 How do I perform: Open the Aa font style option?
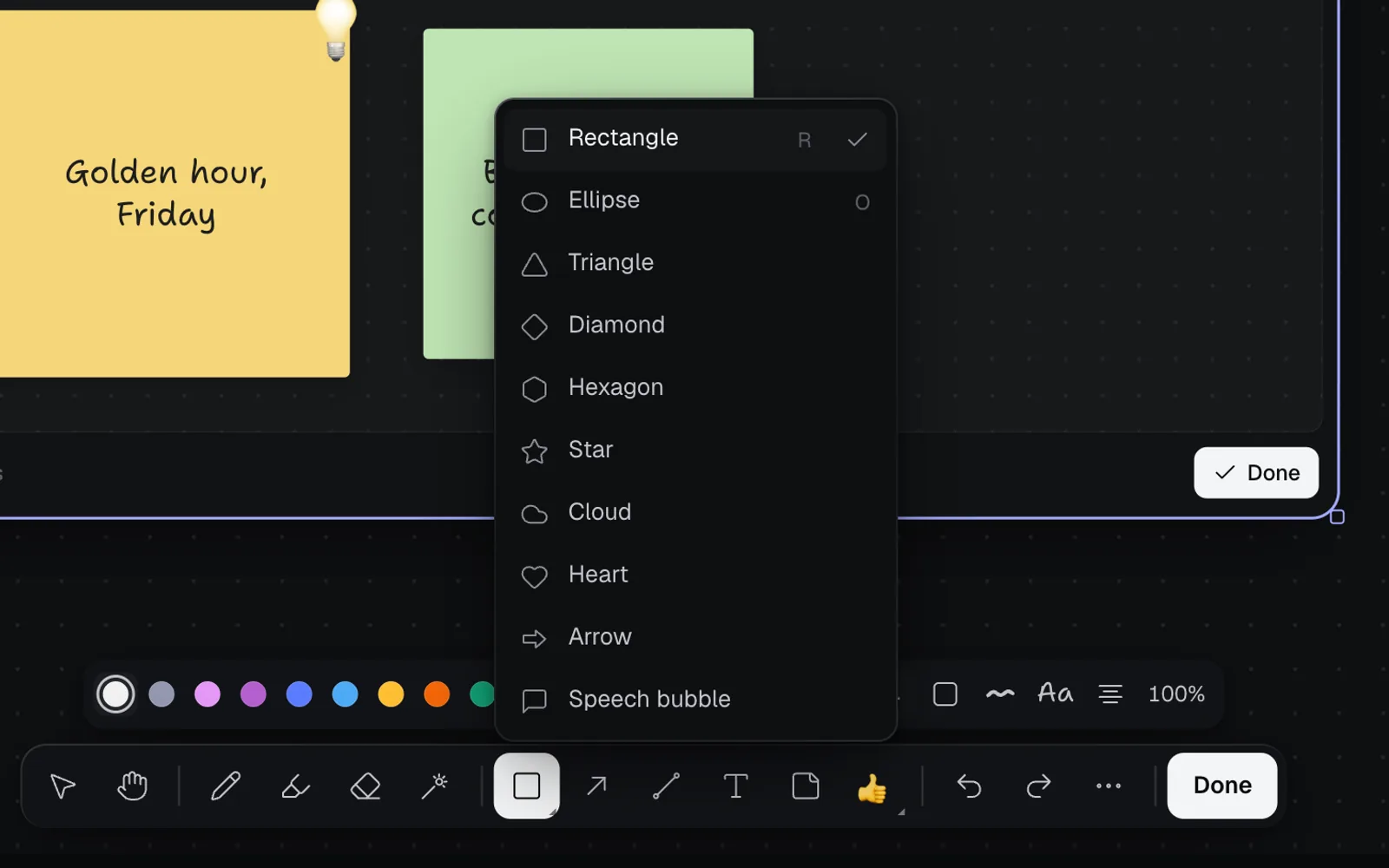(1056, 694)
